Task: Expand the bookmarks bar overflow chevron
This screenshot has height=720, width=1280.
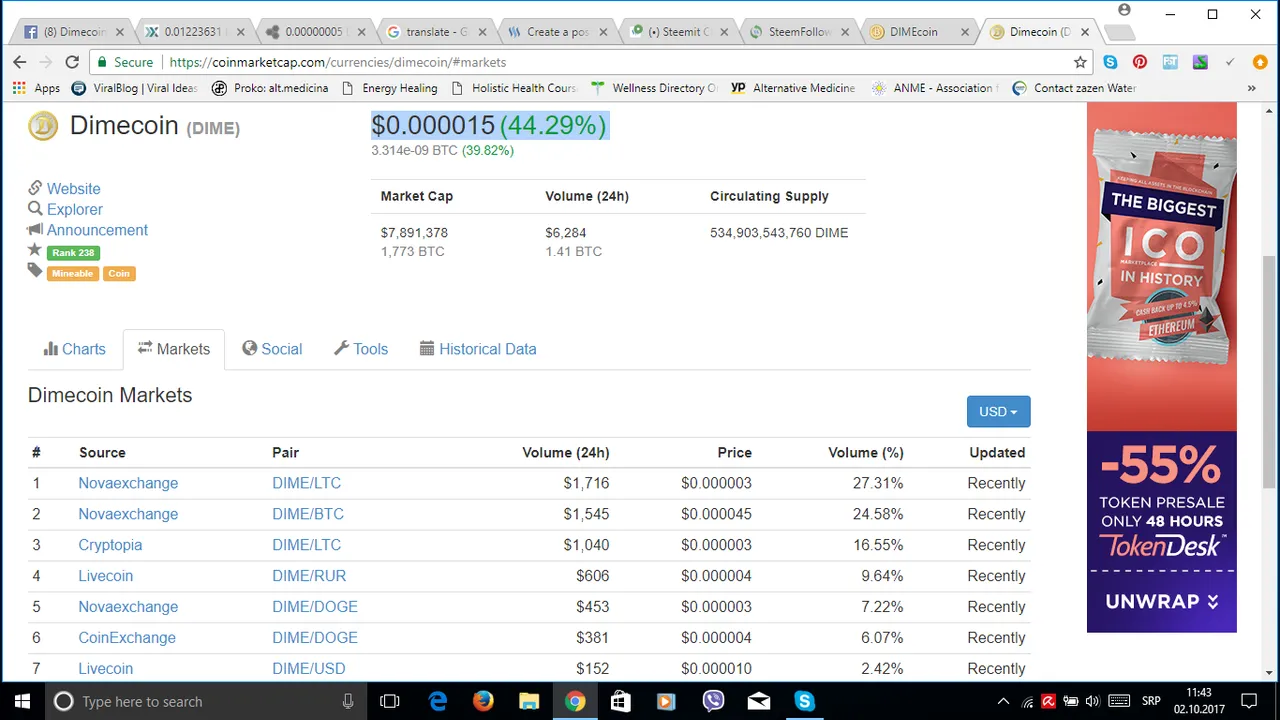Action: [1251, 88]
